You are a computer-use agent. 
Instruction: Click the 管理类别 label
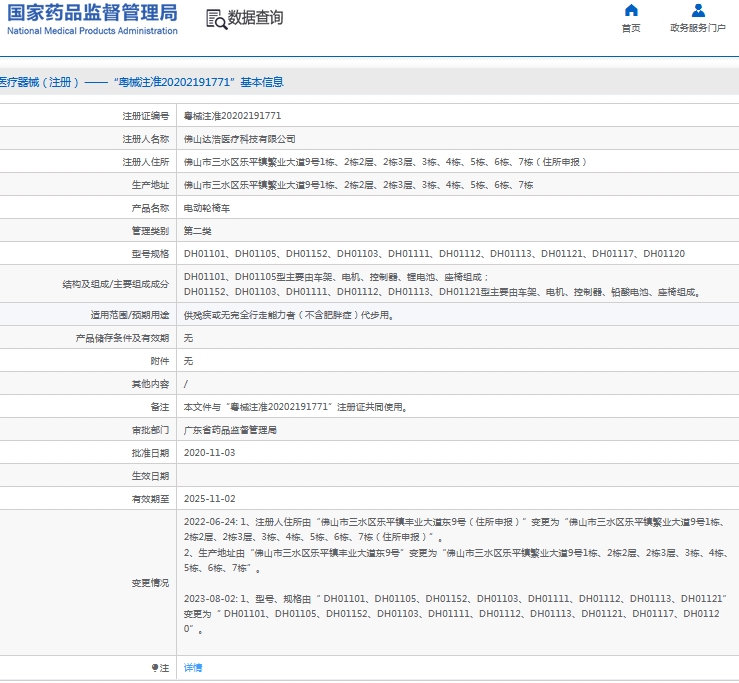pyautogui.click(x=150, y=231)
